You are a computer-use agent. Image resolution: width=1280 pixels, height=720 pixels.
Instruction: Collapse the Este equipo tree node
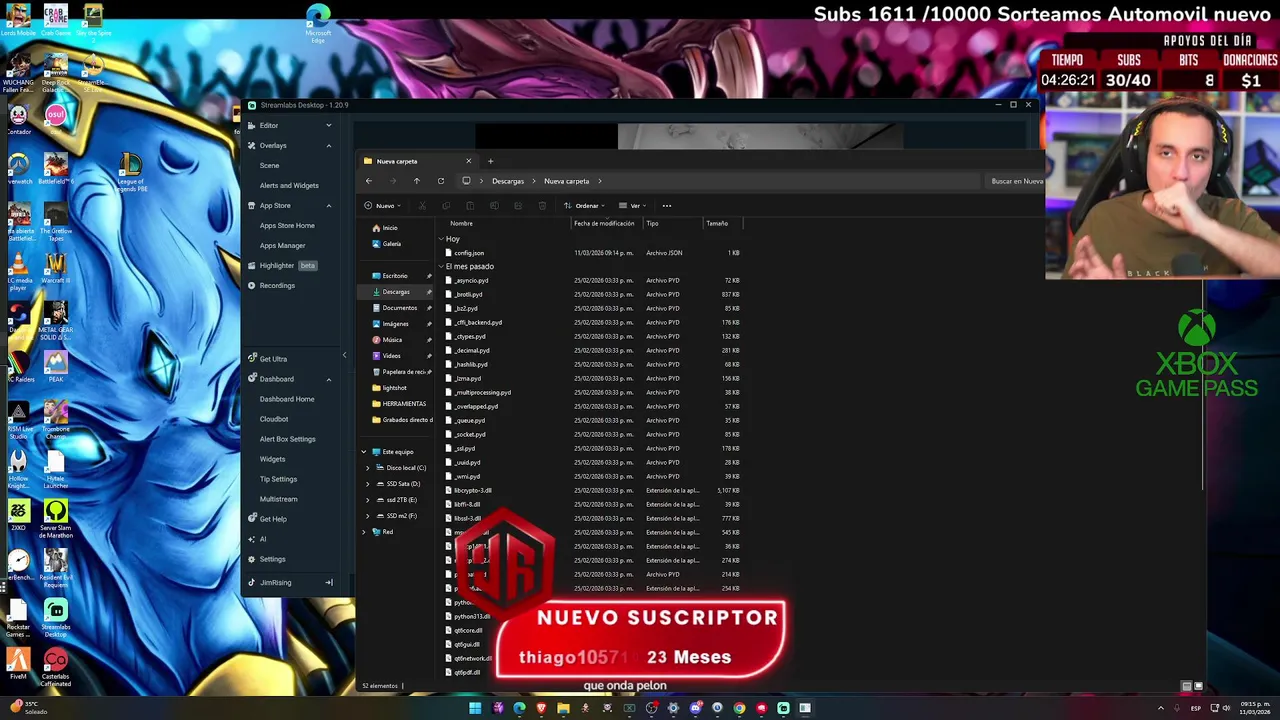364,452
